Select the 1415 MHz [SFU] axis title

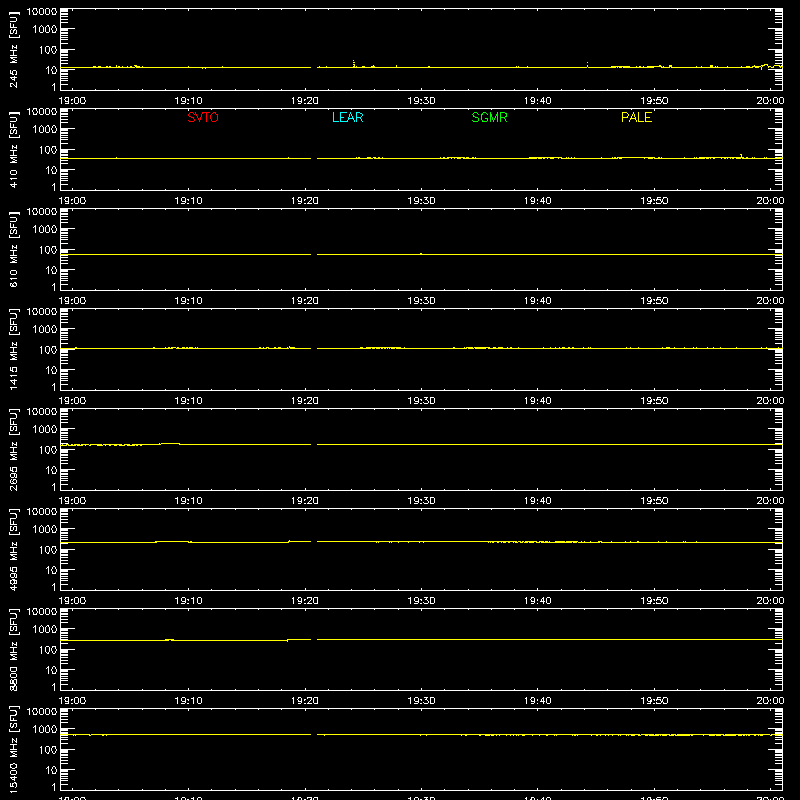coord(13,349)
